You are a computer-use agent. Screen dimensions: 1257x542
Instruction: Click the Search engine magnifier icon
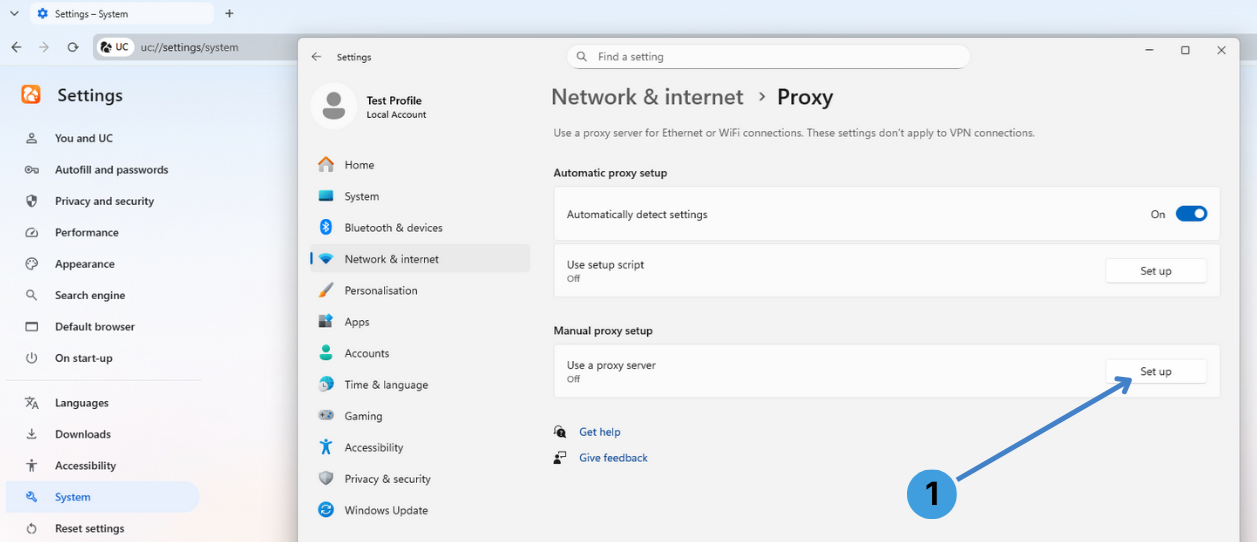coord(32,295)
